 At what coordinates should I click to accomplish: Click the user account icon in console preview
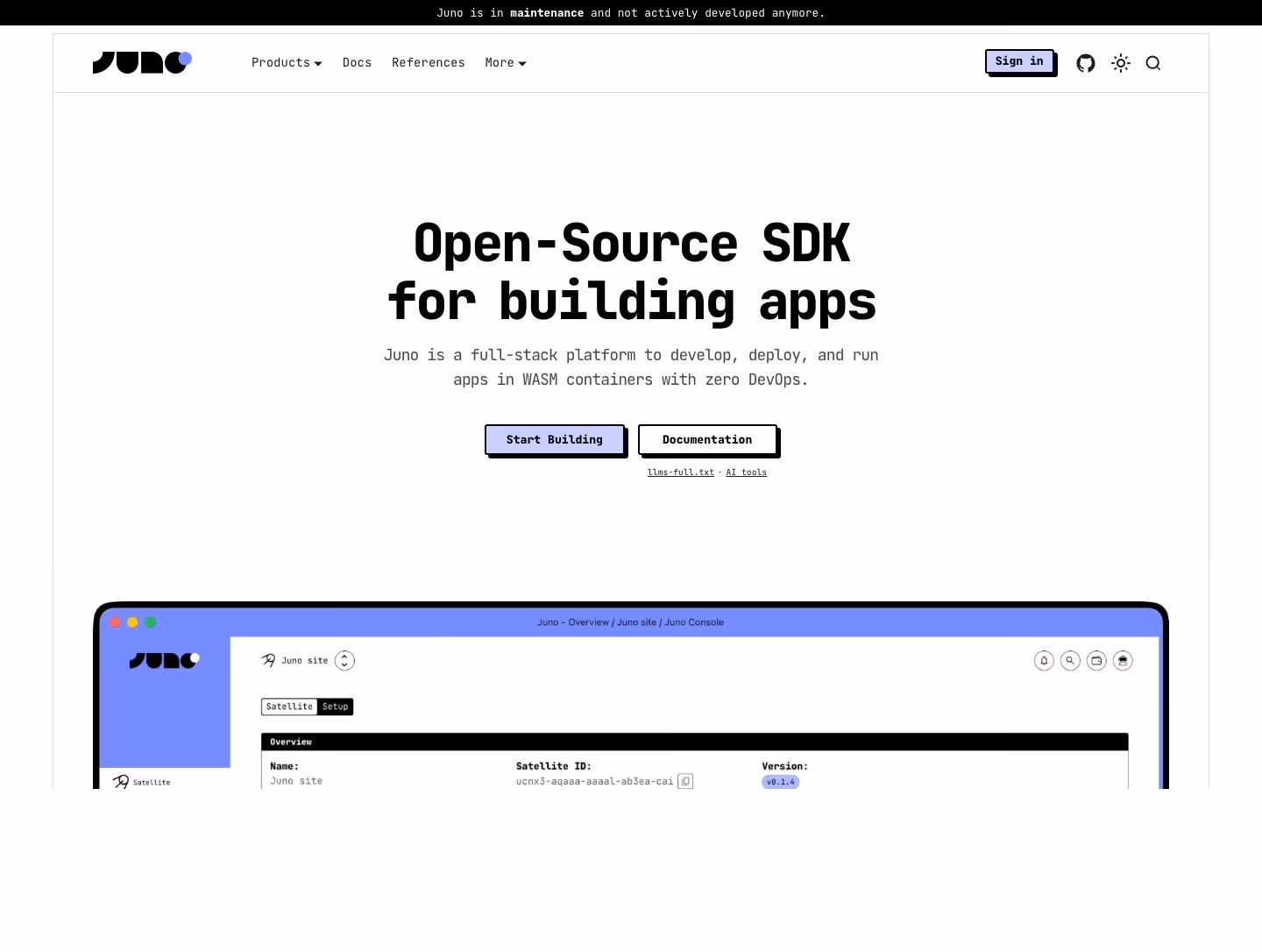(1123, 661)
